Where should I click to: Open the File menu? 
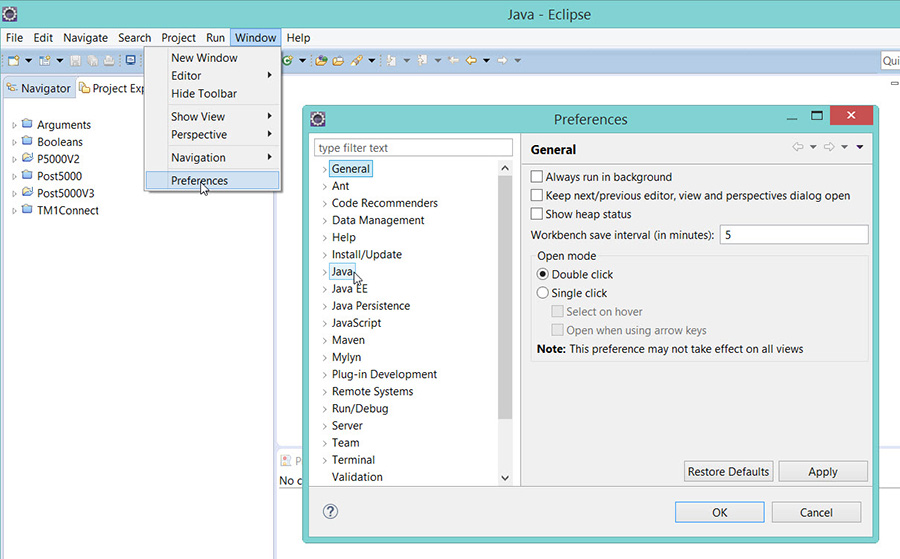(x=14, y=38)
